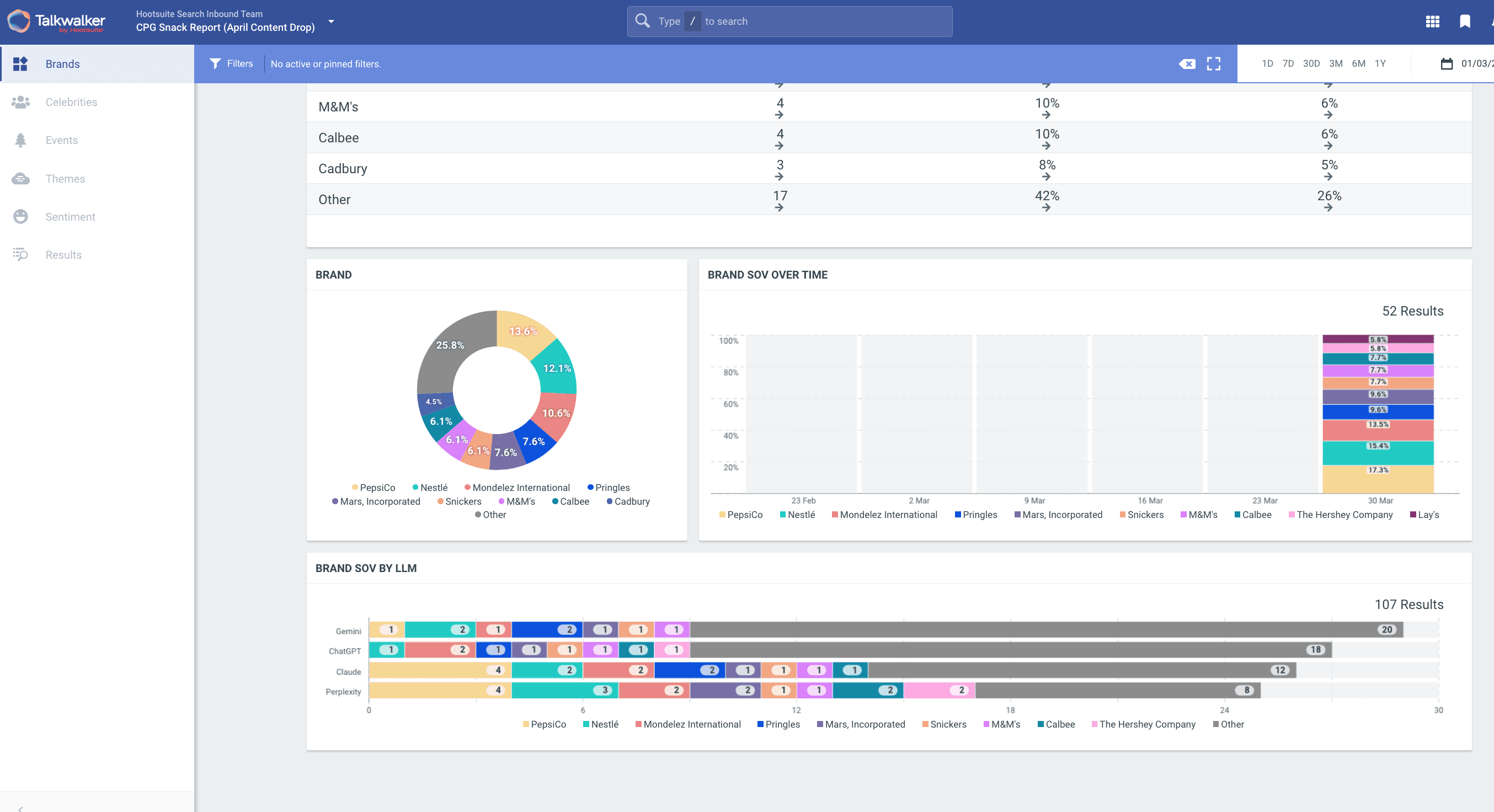Screen dimensions: 1494x812
Task: Click the Talkwalker logo
Action: [56, 22]
